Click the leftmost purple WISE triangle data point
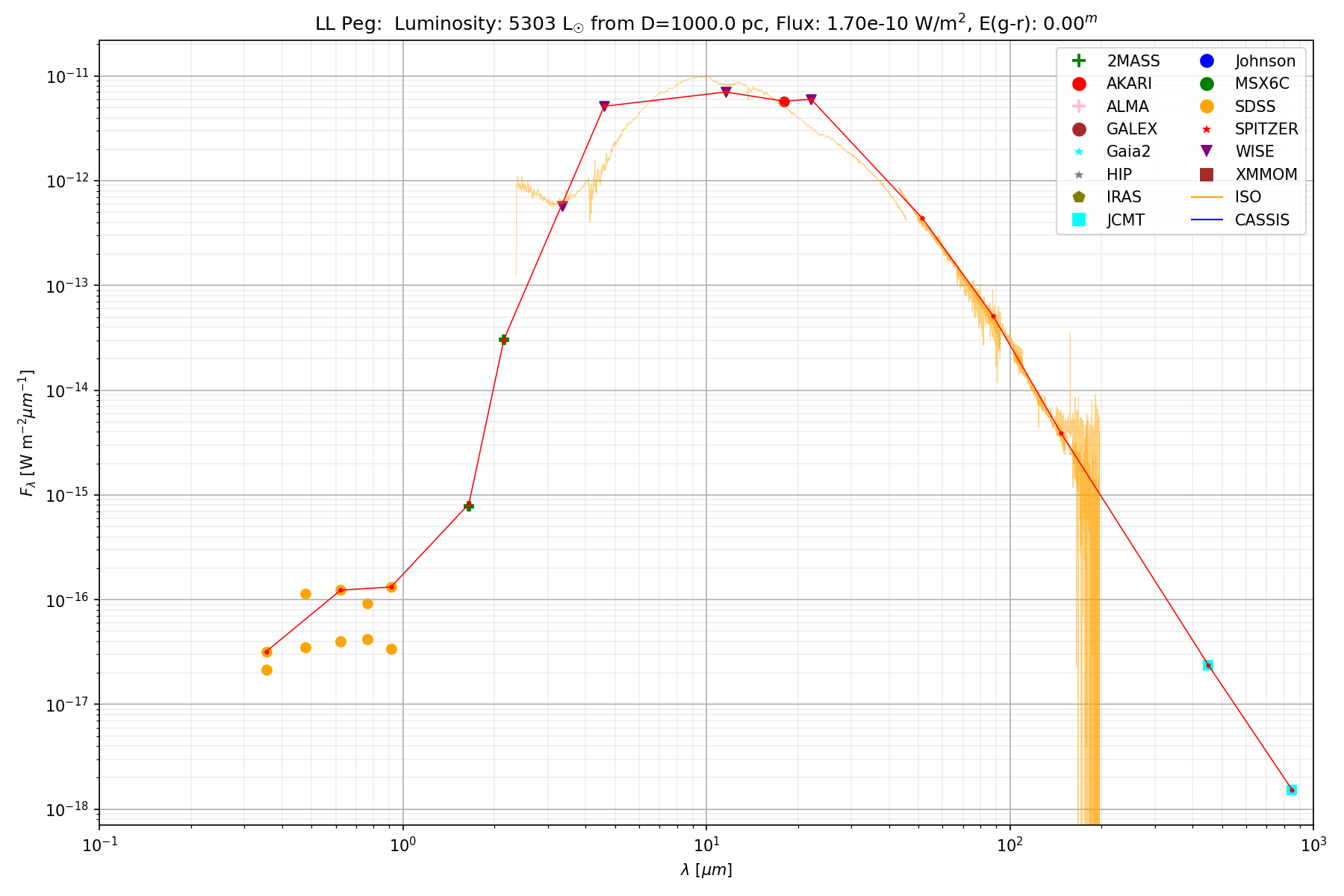The width and height of the screenshot is (1344, 896). 562,207
